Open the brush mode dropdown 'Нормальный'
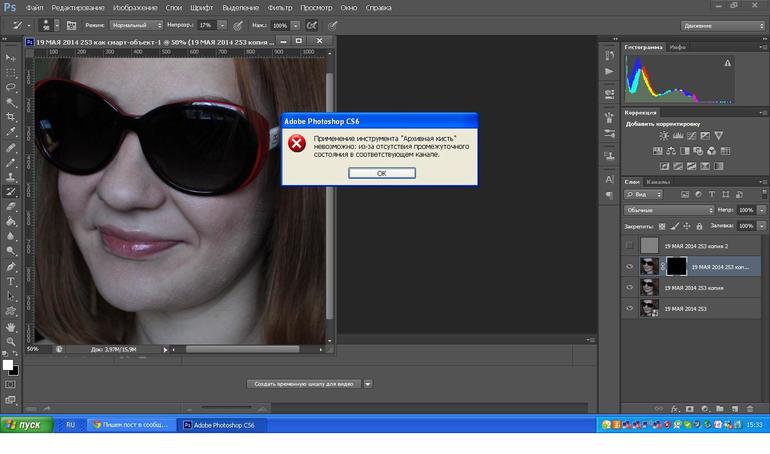This screenshot has height=454, width=770. point(137,24)
